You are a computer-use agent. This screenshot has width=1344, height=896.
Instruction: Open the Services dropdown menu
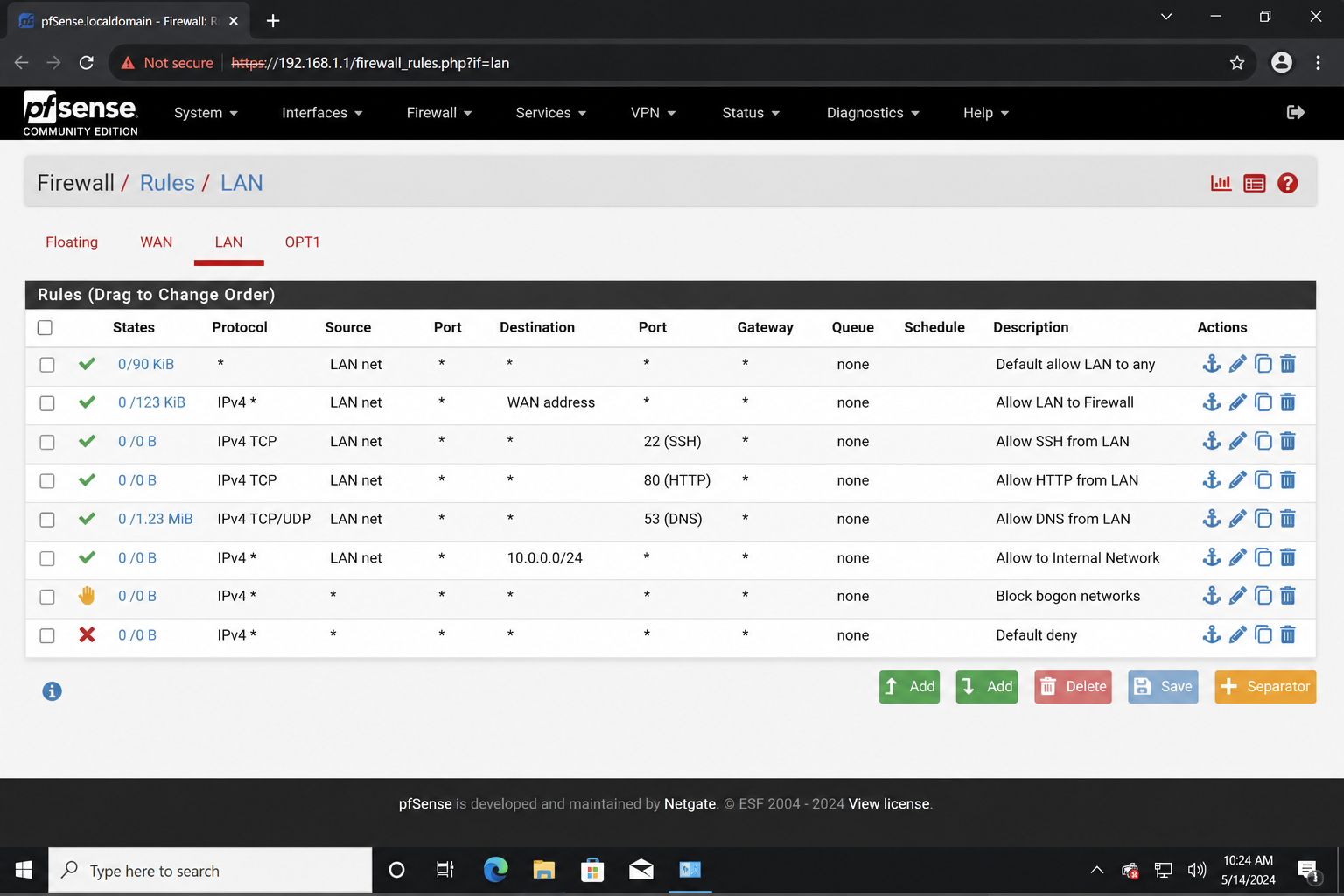tap(551, 113)
